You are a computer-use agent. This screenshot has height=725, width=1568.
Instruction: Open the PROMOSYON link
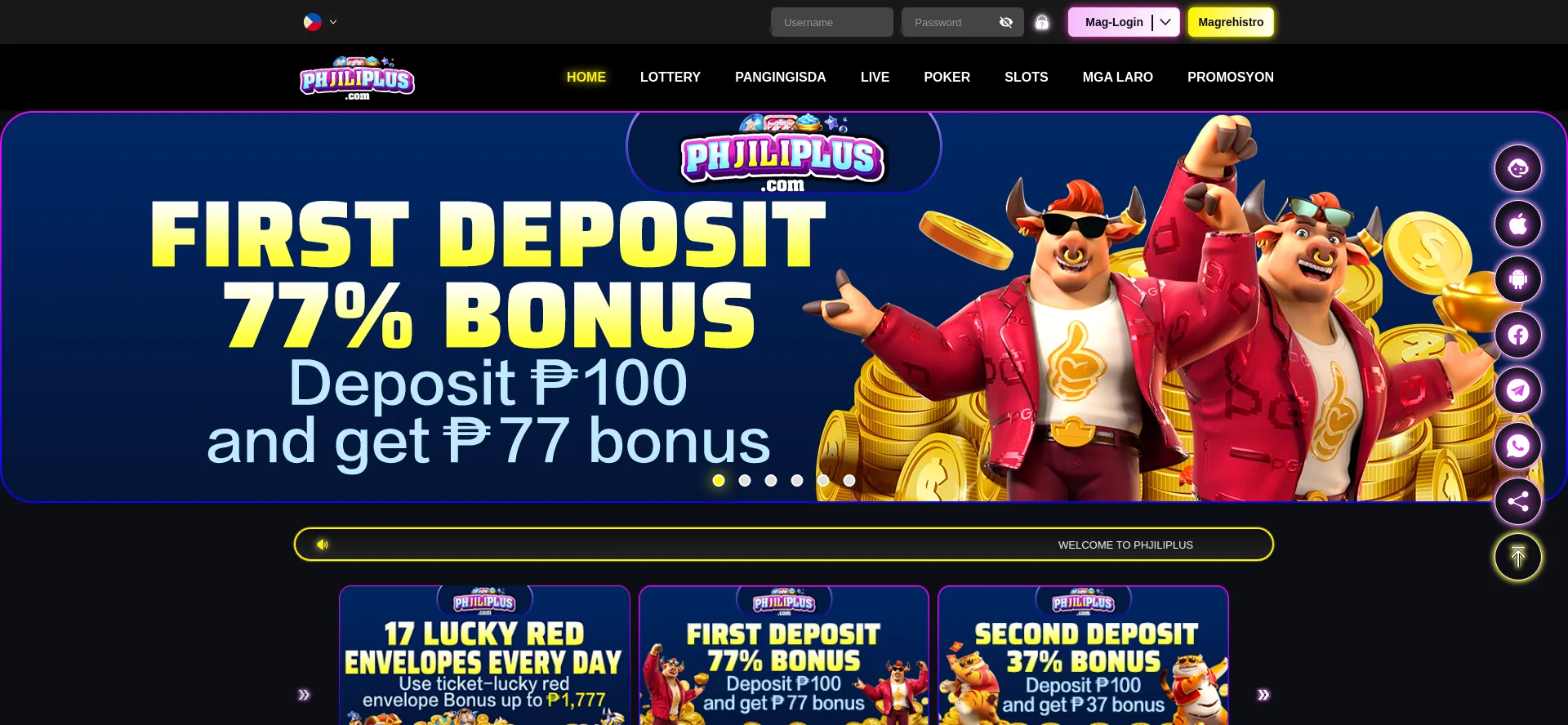point(1230,77)
